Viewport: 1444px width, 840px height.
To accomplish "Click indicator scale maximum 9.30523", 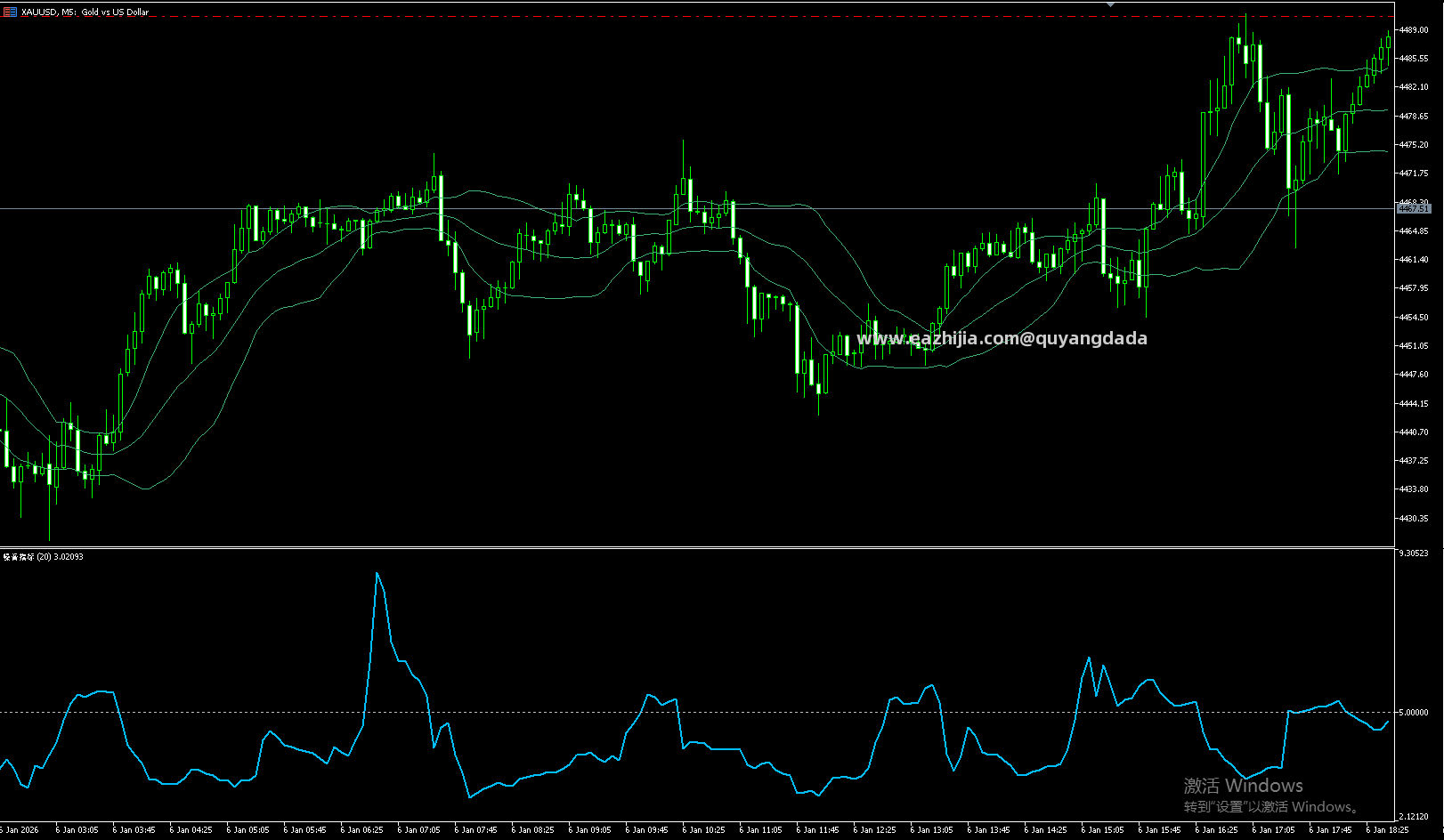I will 1414,553.
